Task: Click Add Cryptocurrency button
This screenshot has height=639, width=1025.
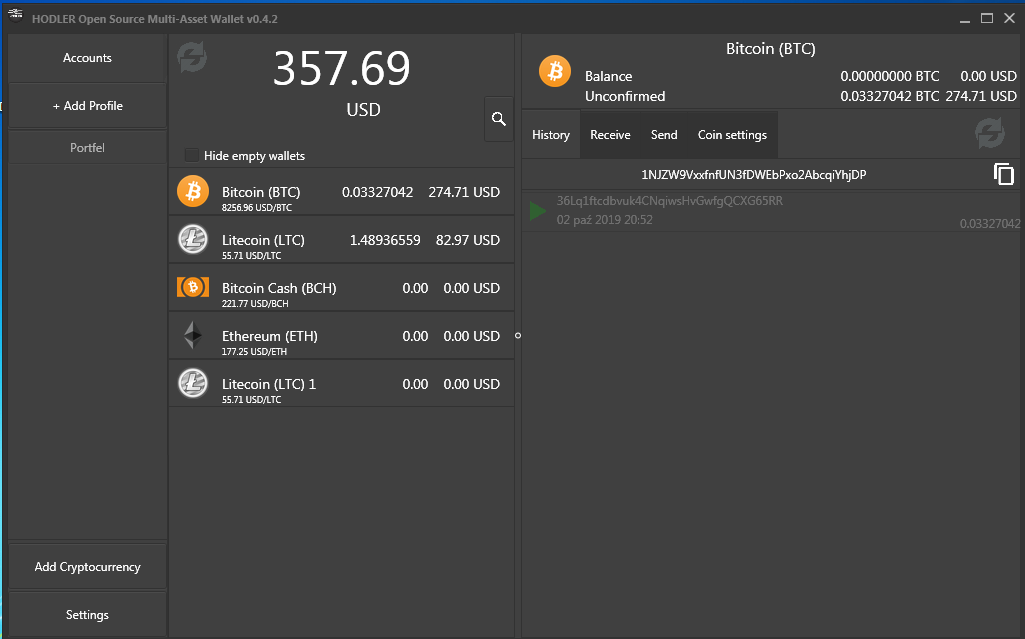Action: coord(88,566)
